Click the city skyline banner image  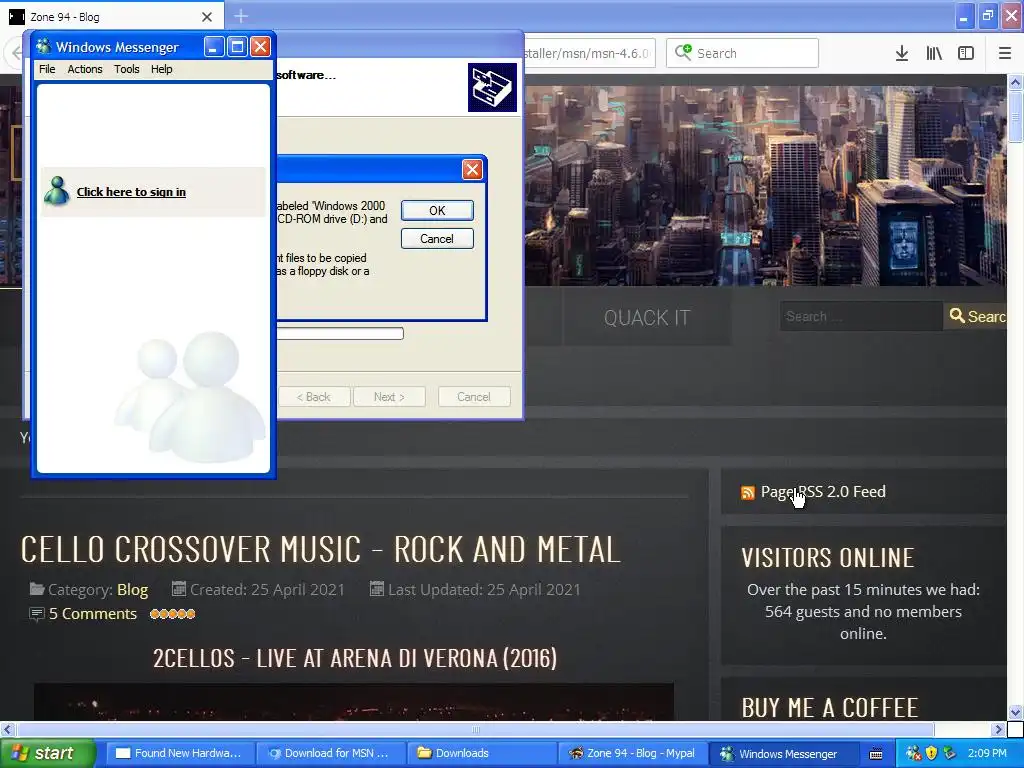coord(765,186)
